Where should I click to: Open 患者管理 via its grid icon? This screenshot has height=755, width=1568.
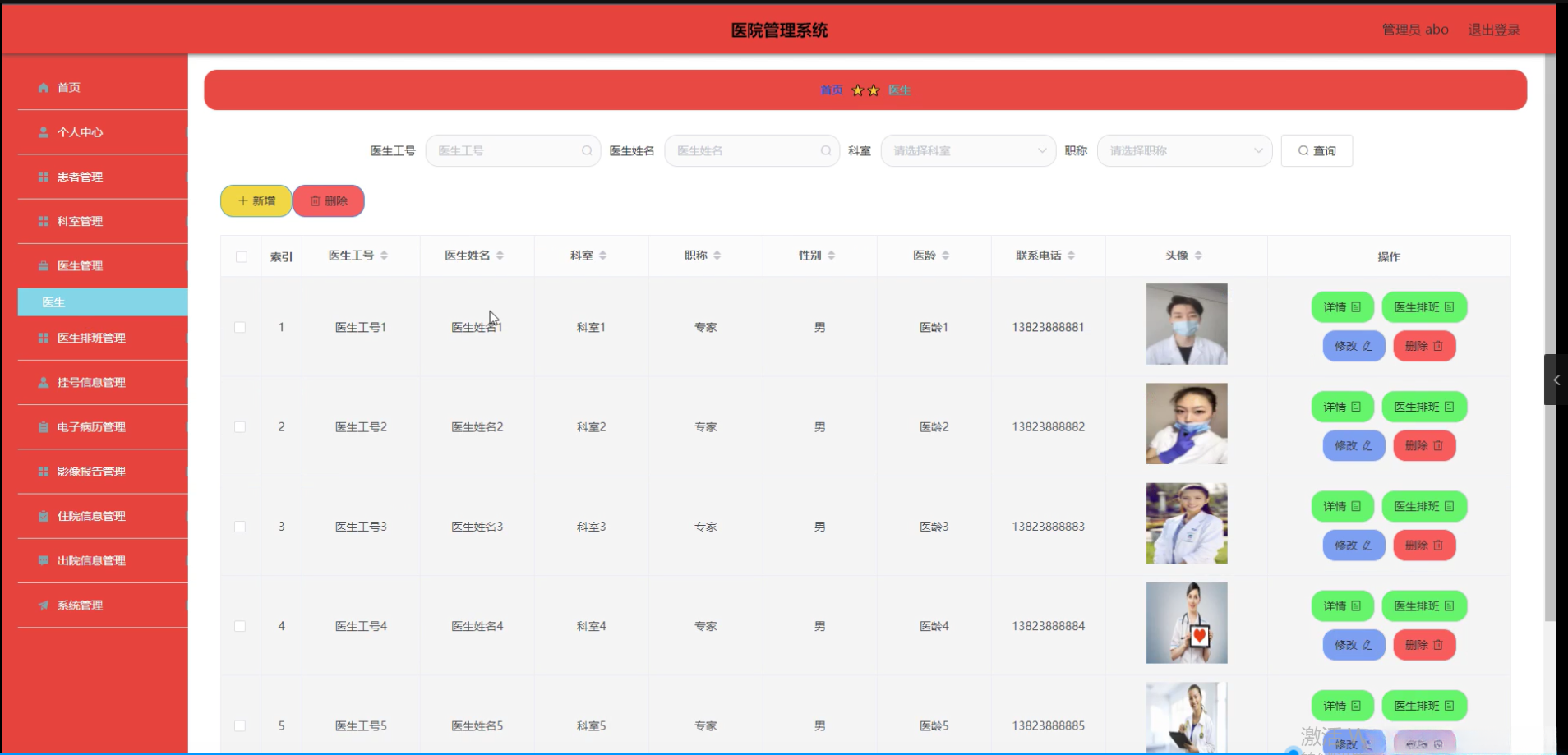[42, 176]
